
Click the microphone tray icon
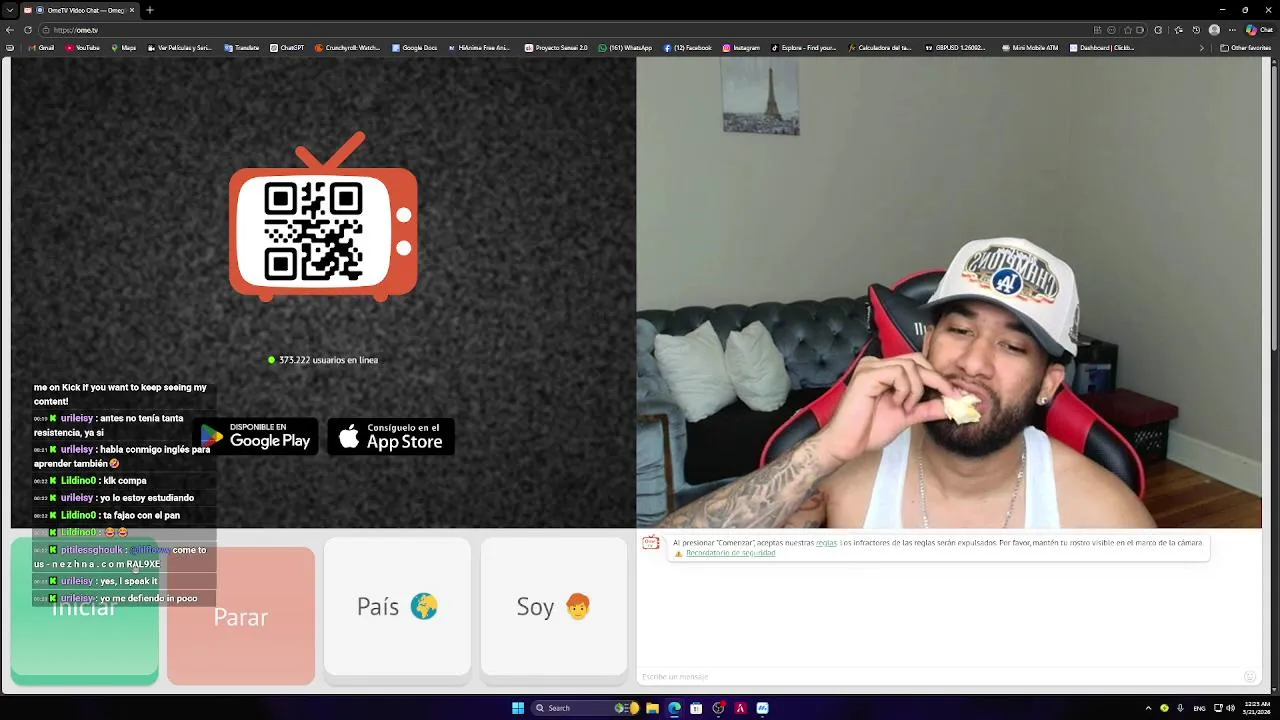[1180, 708]
